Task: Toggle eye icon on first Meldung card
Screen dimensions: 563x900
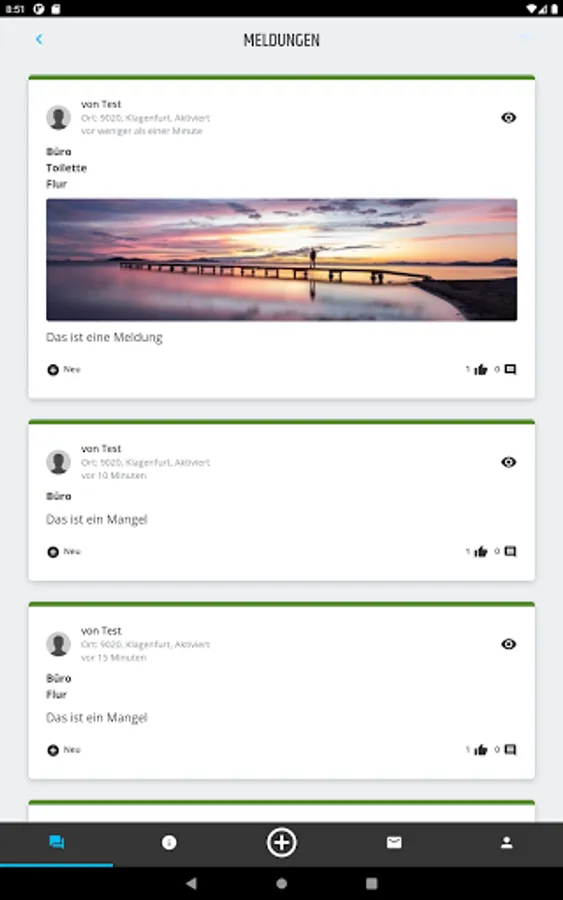Action: 508,118
